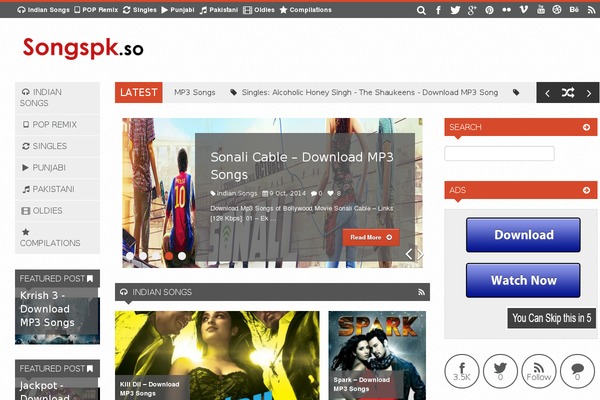Open MP3 Songs ticker link
This screenshot has height=400, width=600.
[x=194, y=93]
